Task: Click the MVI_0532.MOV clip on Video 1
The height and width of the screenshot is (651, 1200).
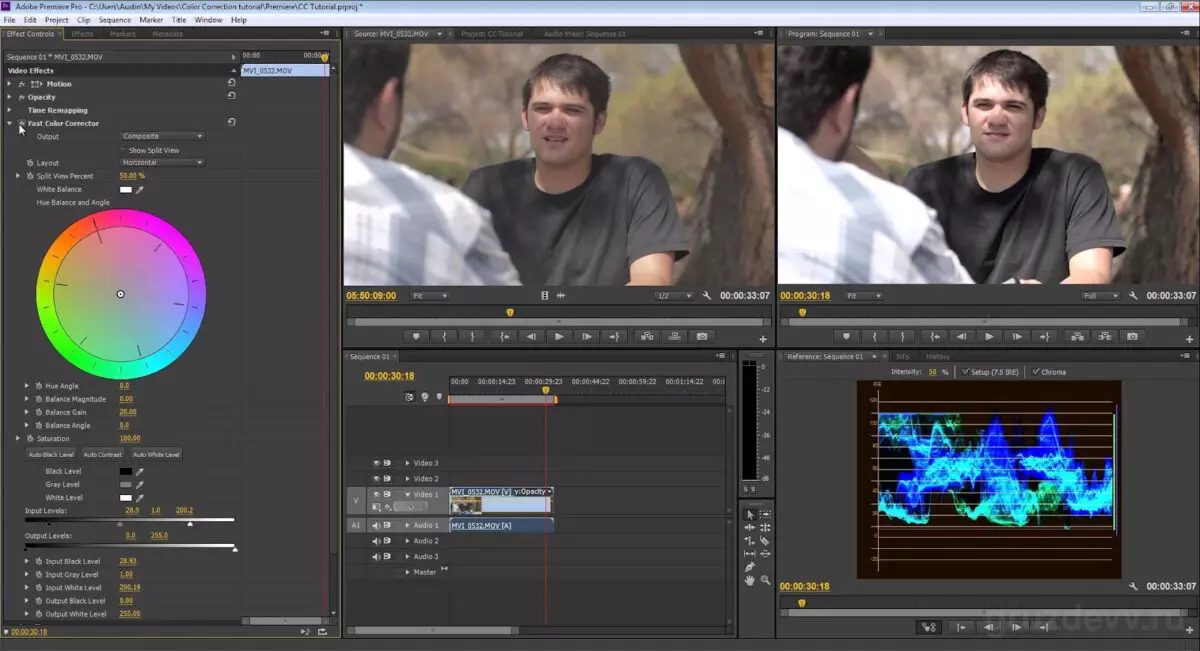Action: pyautogui.click(x=500, y=501)
